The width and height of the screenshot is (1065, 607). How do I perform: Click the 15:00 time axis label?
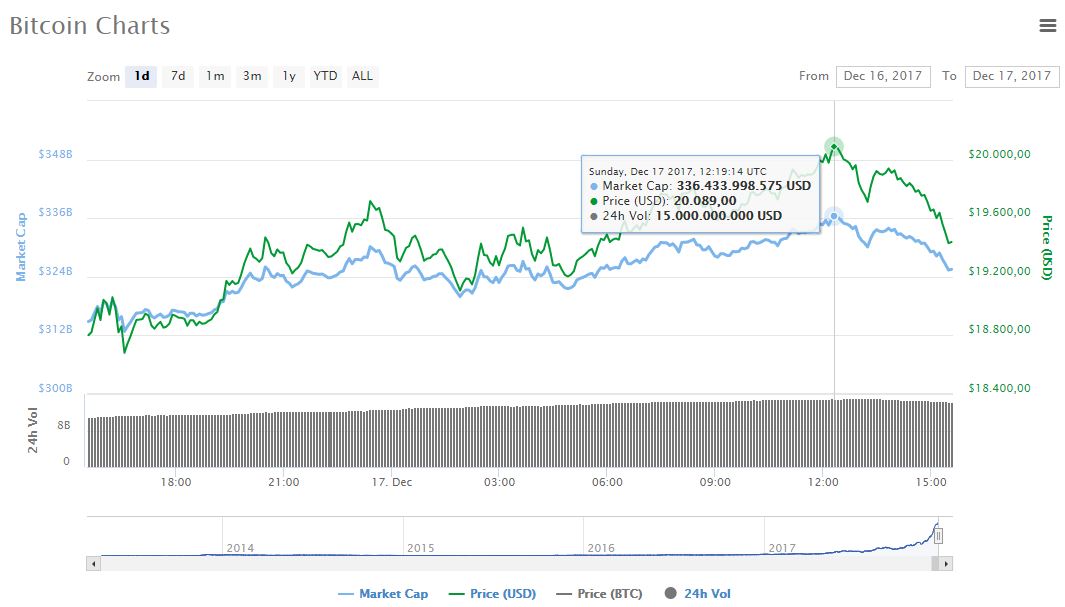click(x=931, y=482)
